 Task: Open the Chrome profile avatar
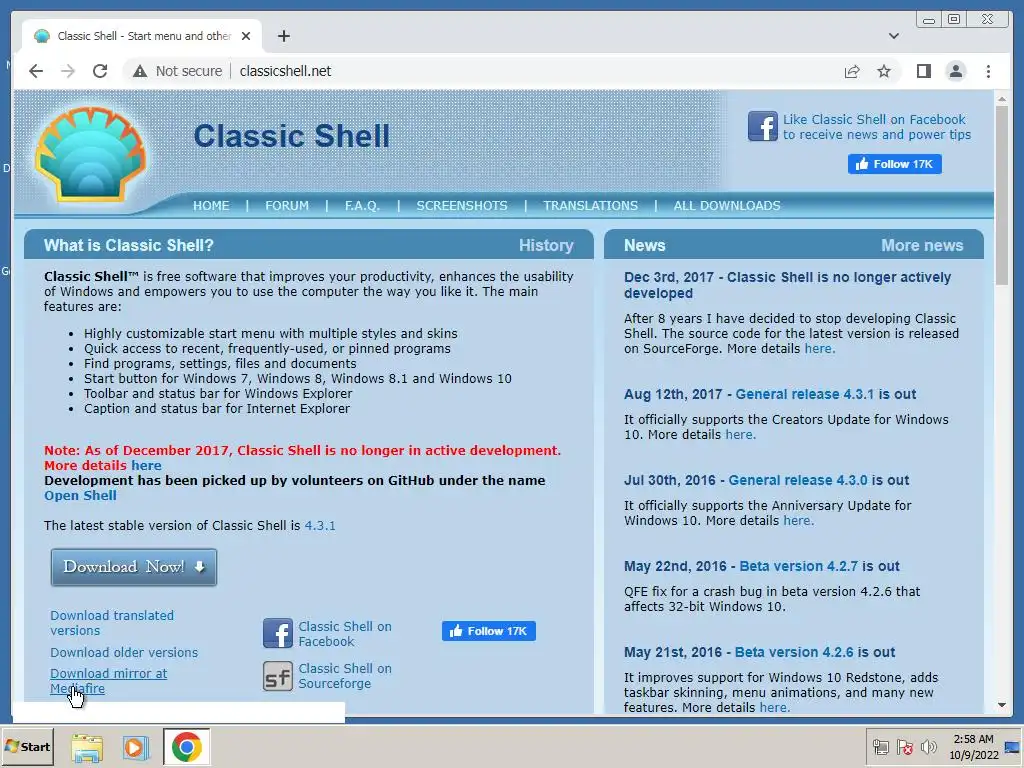point(955,71)
